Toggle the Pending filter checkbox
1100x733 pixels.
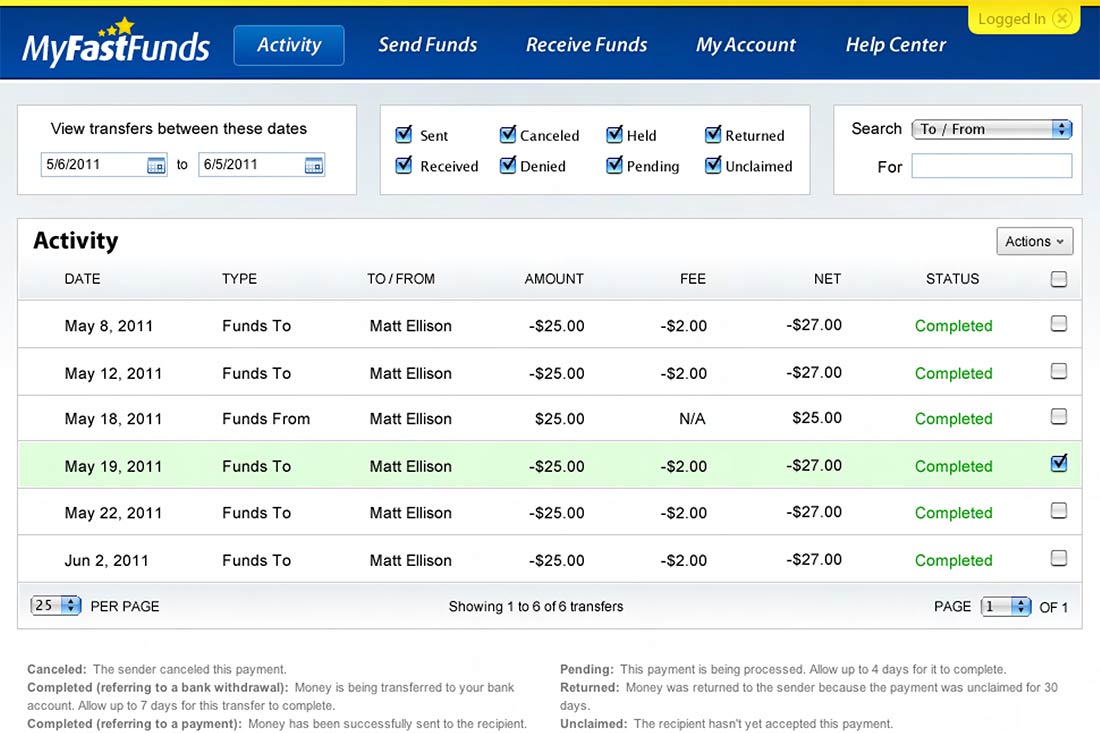tap(614, 166)
